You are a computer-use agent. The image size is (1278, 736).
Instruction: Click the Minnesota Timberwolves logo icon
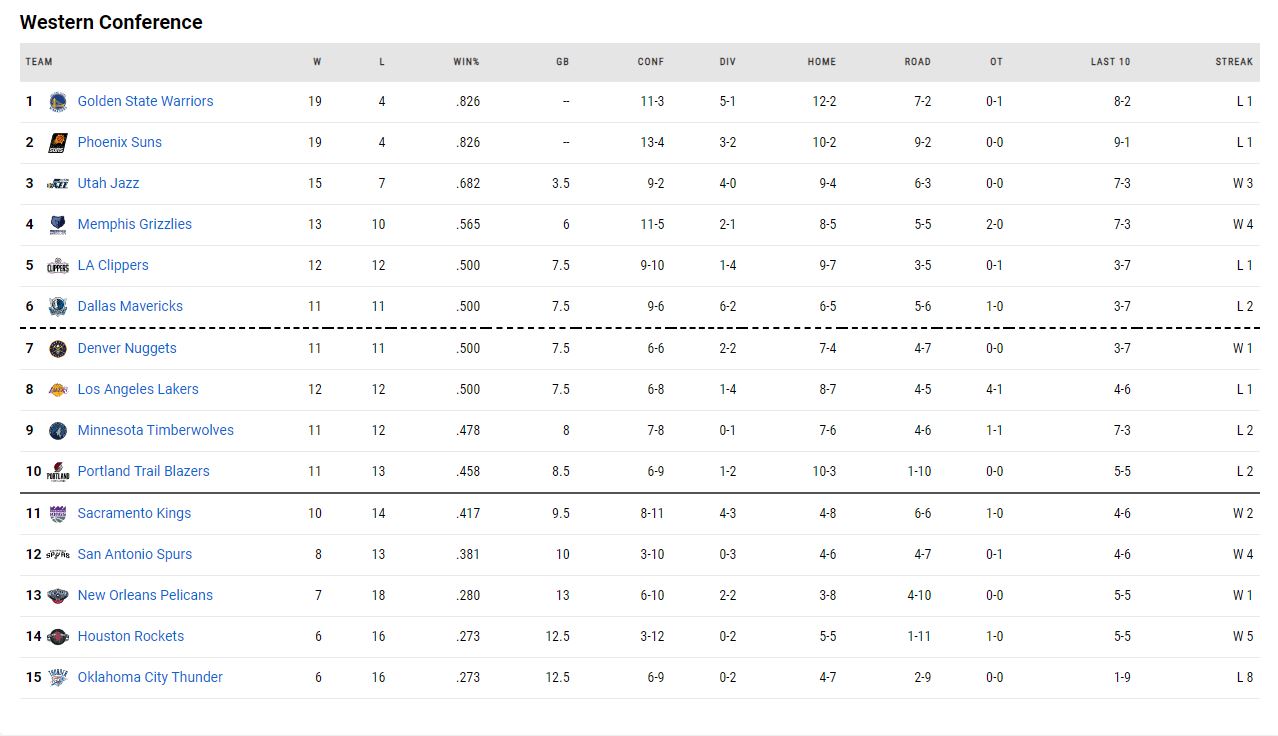(58, 430)
